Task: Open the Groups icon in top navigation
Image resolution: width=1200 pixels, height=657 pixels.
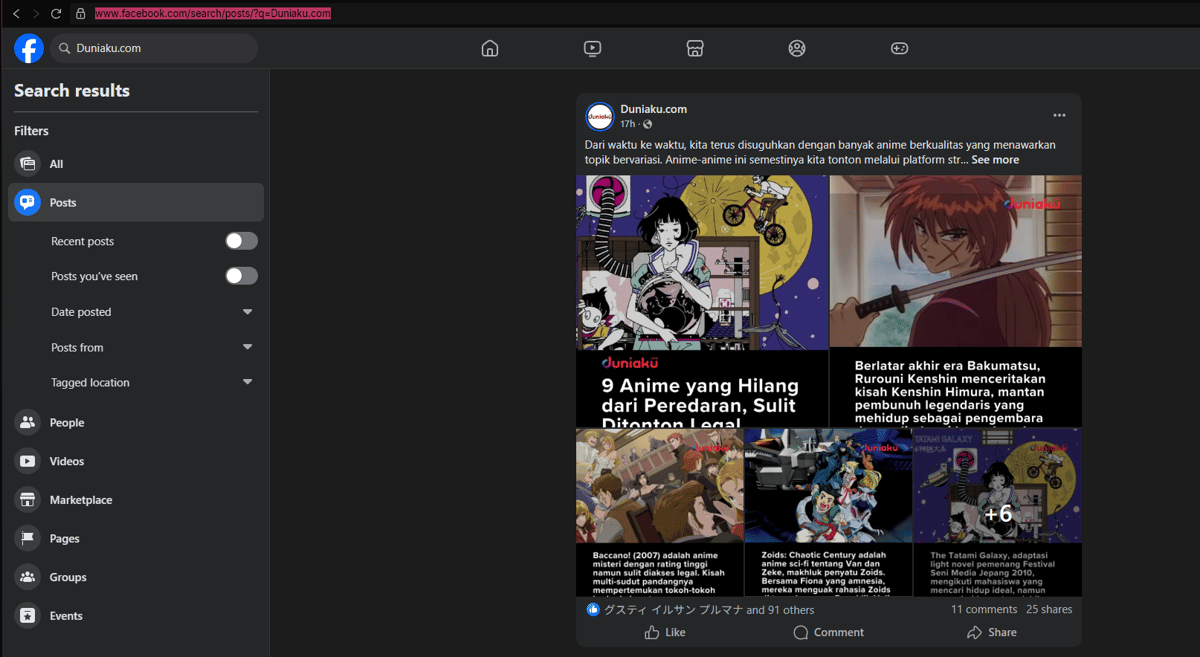Action: click(x=797, y=48)
